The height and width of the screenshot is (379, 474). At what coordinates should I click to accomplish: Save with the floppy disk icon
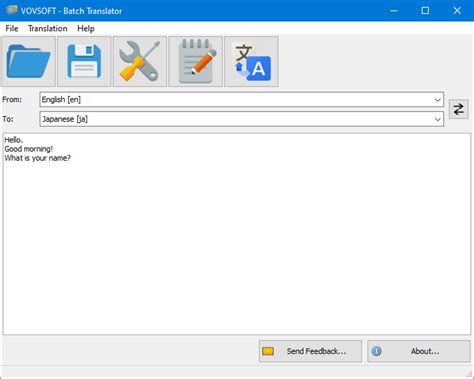click(84, 62)
